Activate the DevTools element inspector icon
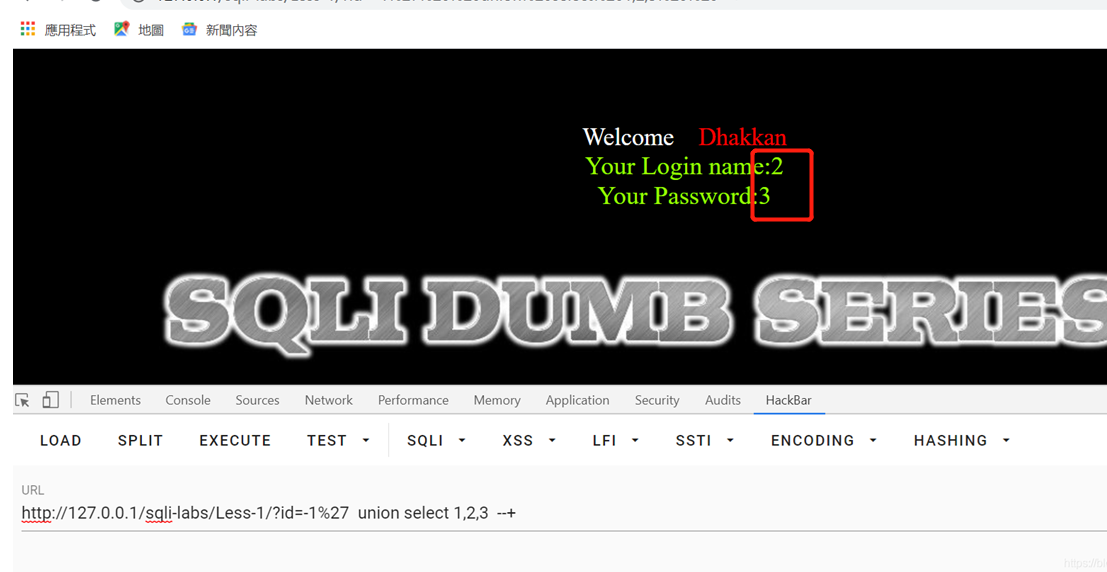Screen dimensions: 1107x572 23,400
